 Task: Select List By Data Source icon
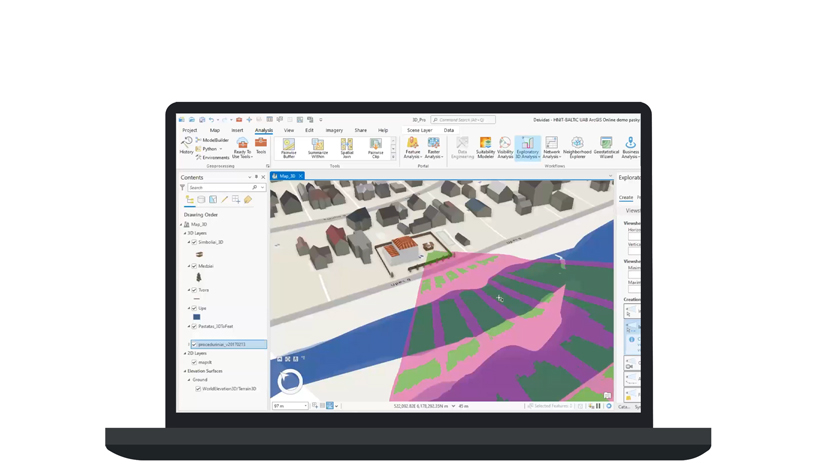coord(201,200)
